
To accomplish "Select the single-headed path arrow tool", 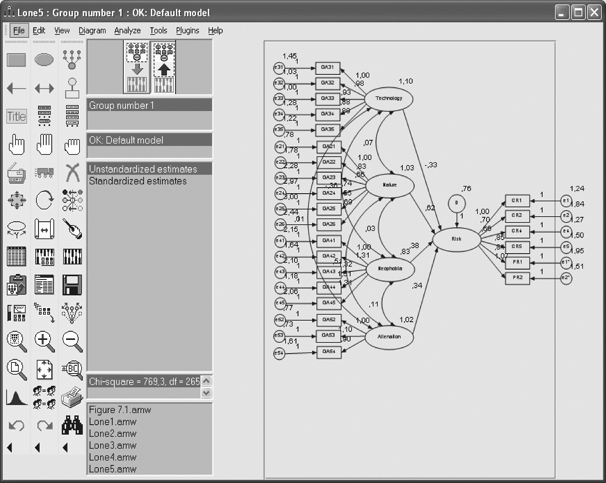I will click(x=17, y=88).
